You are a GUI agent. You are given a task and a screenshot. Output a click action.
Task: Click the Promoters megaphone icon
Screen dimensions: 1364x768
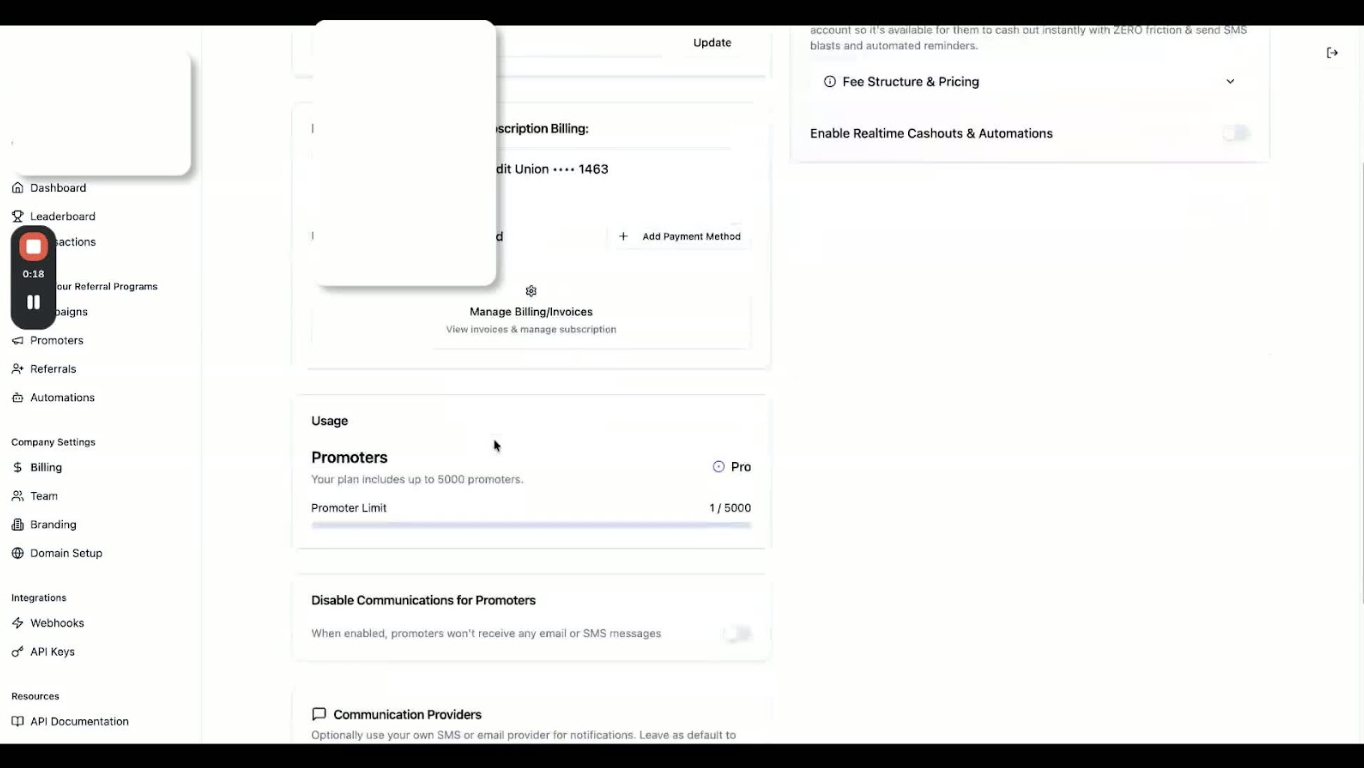pos(17,340)
